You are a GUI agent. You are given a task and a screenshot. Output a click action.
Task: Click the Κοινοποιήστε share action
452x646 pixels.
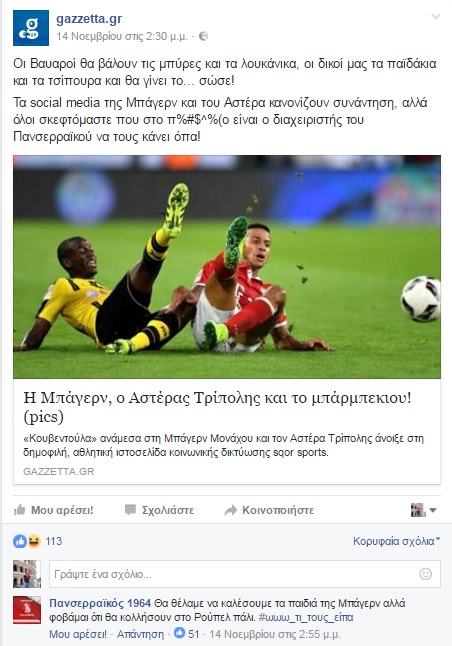269,510
